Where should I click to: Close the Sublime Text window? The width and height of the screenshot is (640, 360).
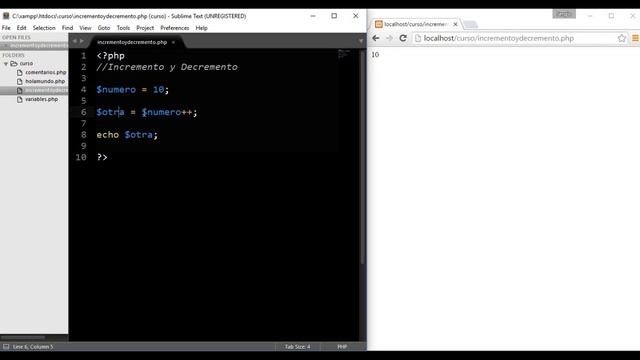coord(356,16)
